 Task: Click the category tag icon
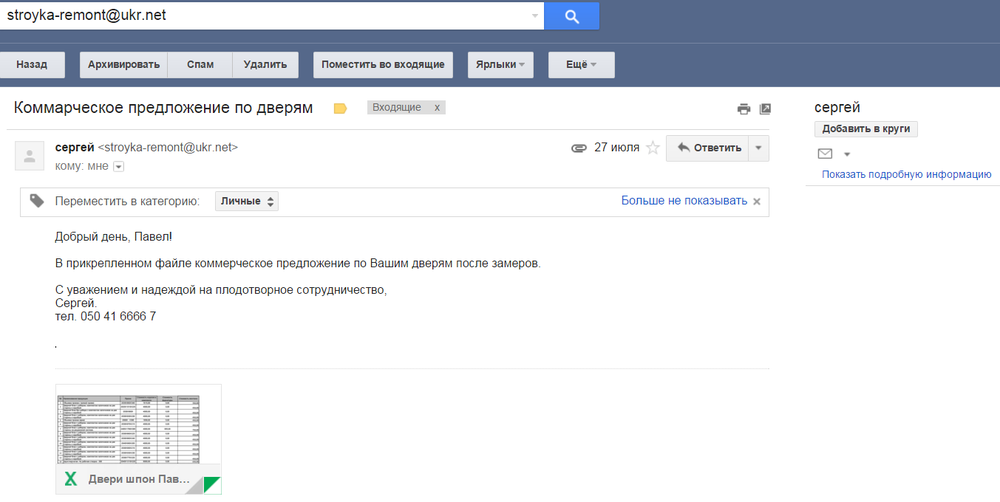coord(37,201)
